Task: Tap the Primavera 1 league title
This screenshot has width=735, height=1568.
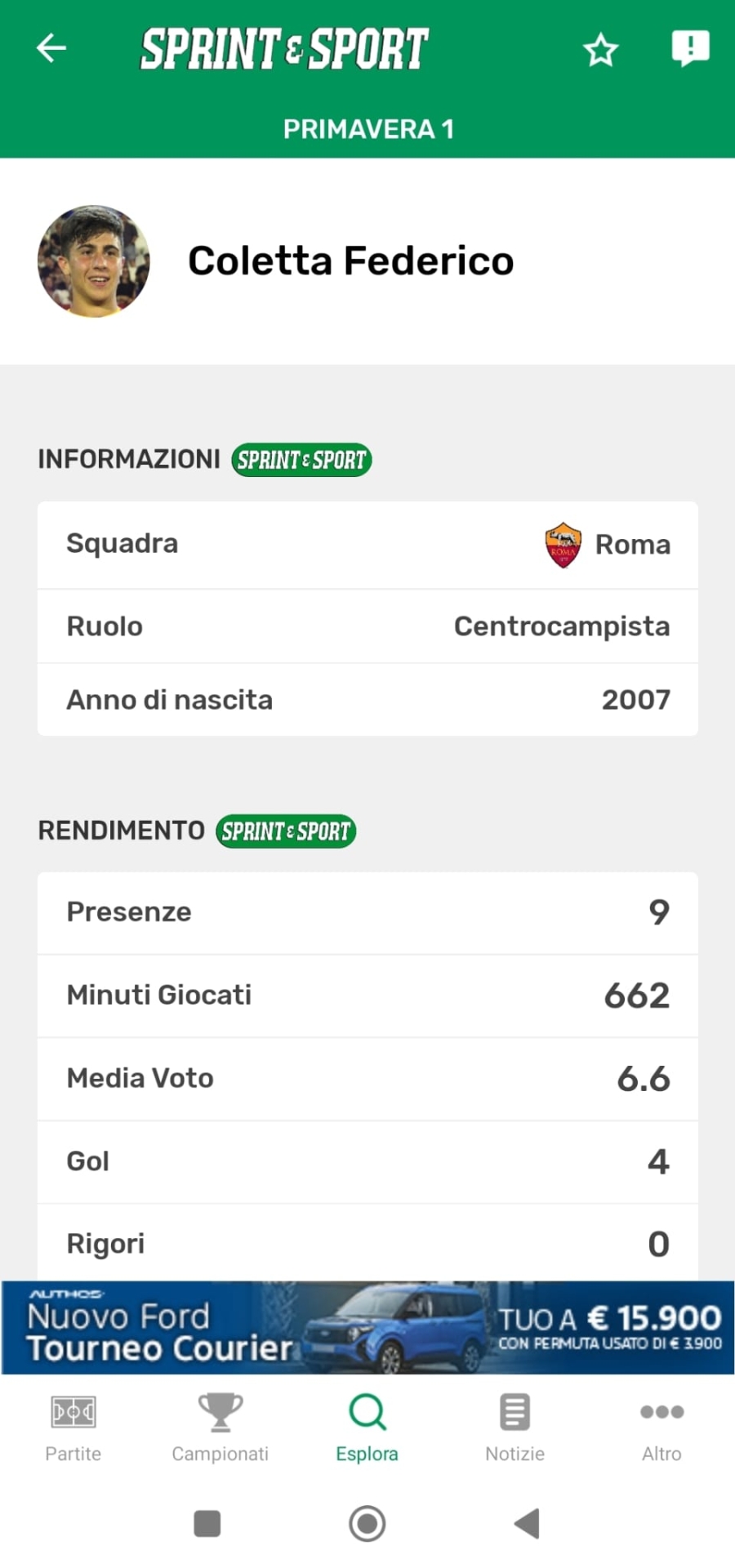Action: coord(368,129)
